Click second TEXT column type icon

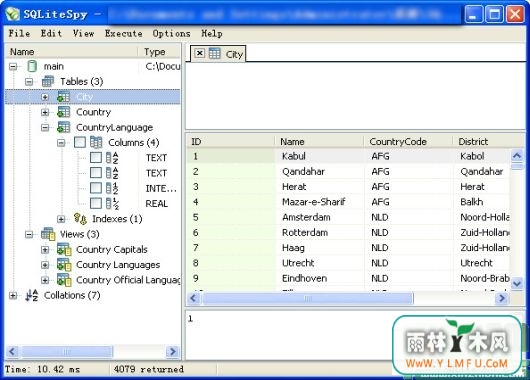point(112,173)
